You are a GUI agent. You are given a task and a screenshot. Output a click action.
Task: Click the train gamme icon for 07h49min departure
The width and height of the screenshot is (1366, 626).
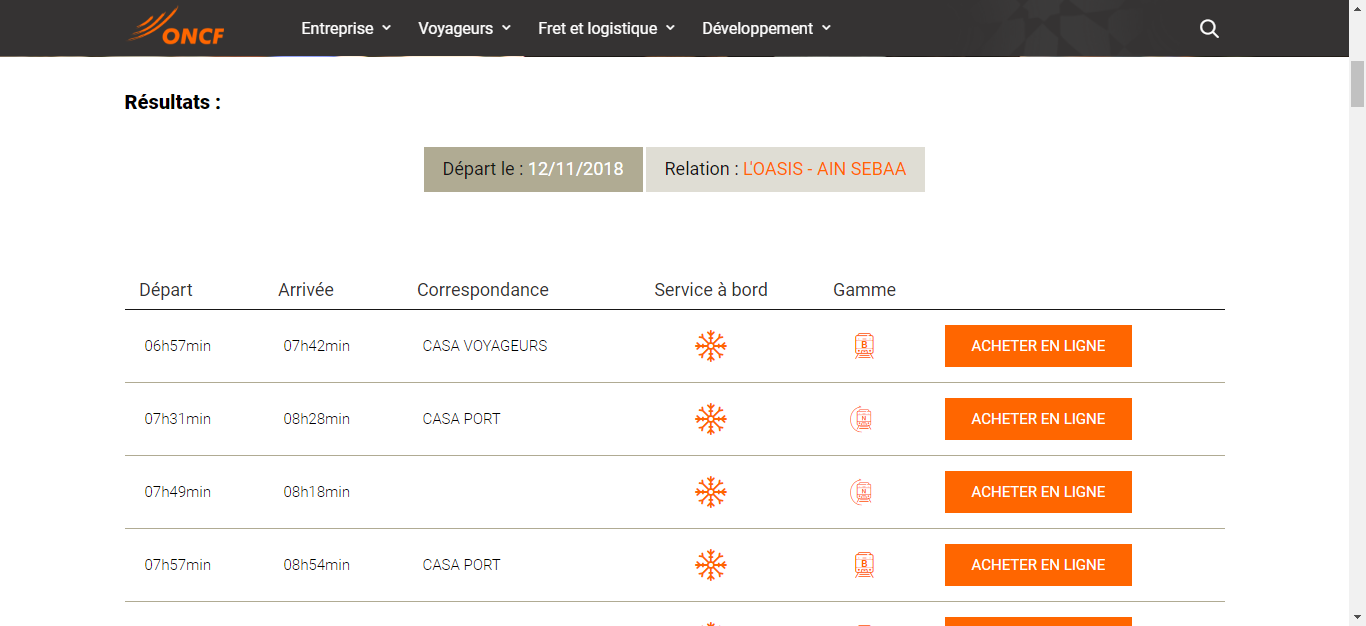click(x=861, y=492)
